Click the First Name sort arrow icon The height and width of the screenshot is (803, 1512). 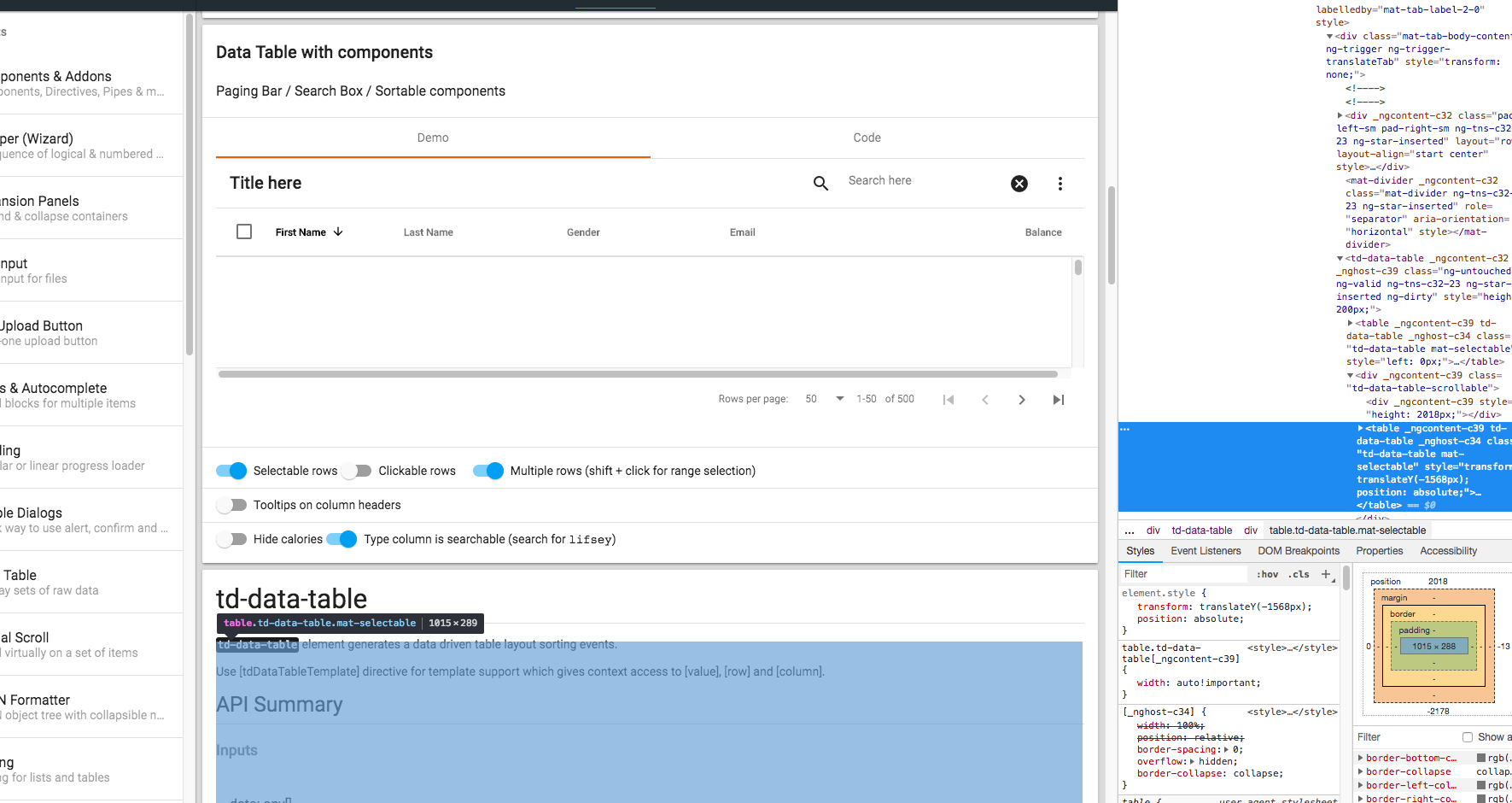point(338,232)
